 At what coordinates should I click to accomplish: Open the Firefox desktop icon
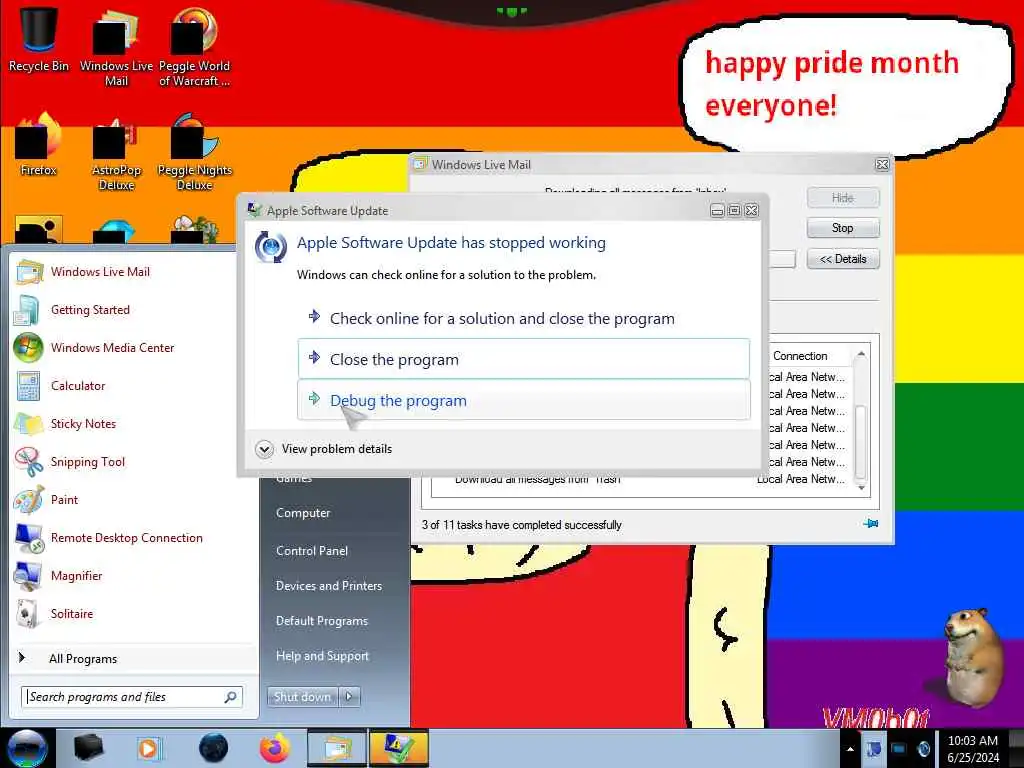[39, 145]
